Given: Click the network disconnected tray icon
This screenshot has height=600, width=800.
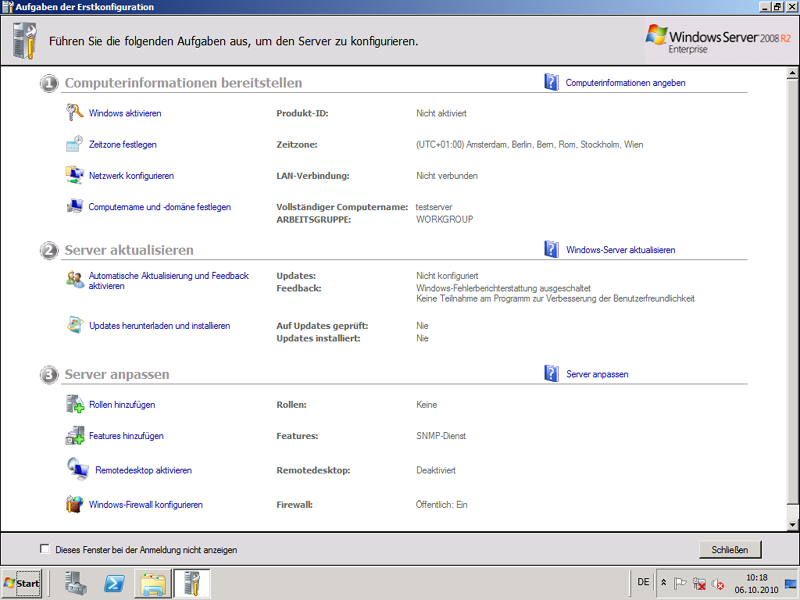Looking at the screenshot, I should [x=699, y=583].
